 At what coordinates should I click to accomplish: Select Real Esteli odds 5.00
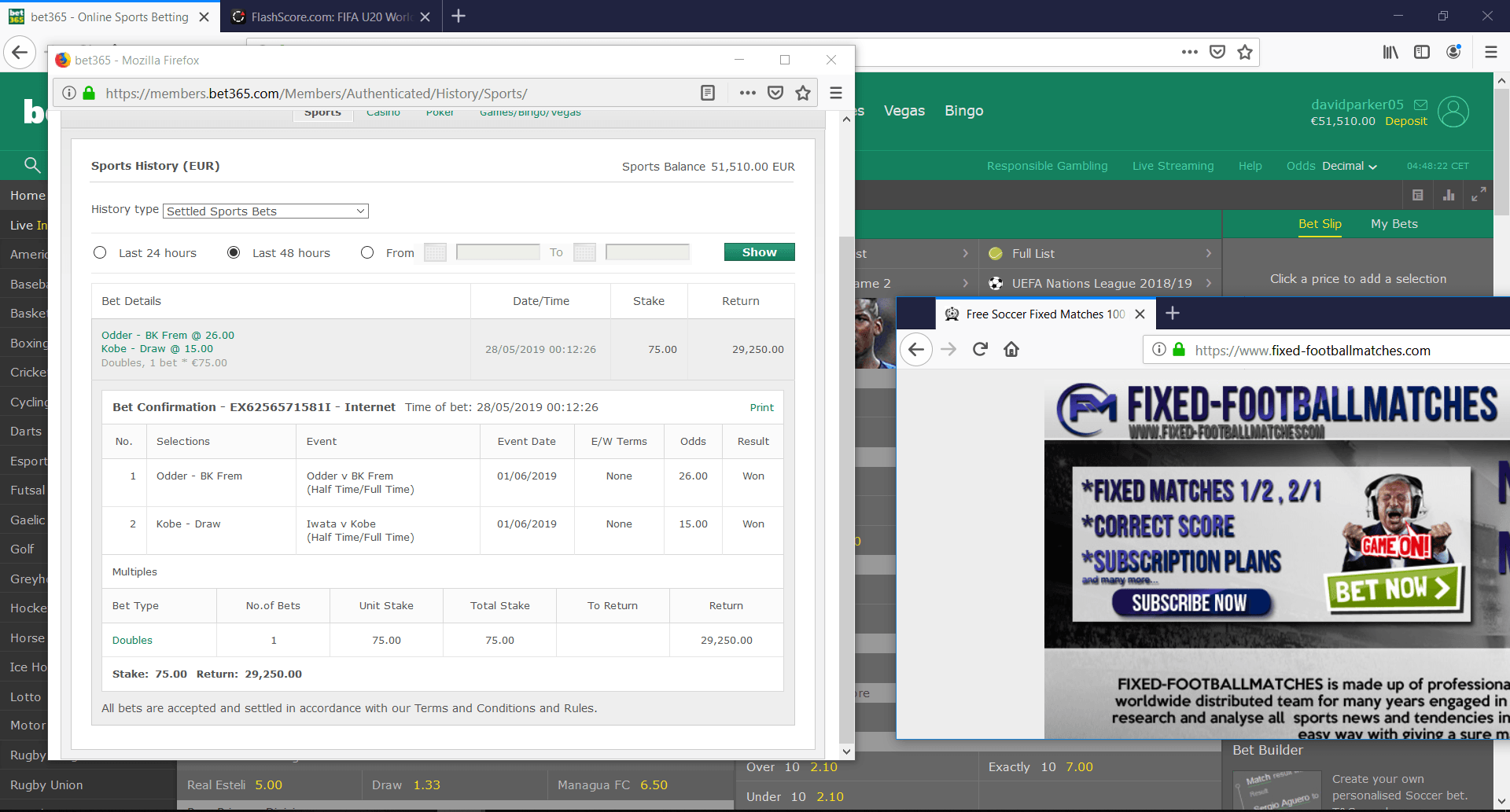coord(269,784)
